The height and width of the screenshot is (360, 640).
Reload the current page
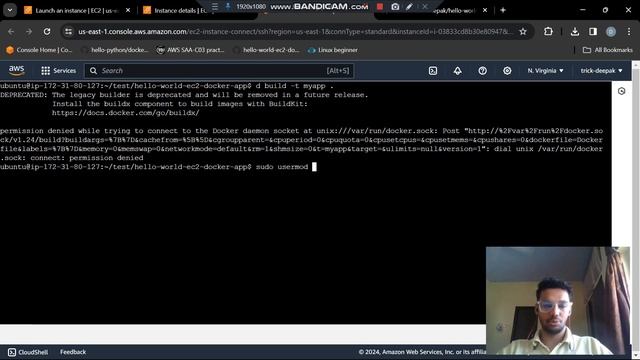click(47, 31)
